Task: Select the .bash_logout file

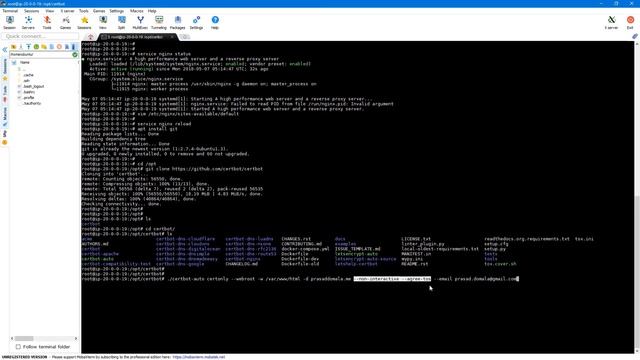Action: tap(33, 87)
